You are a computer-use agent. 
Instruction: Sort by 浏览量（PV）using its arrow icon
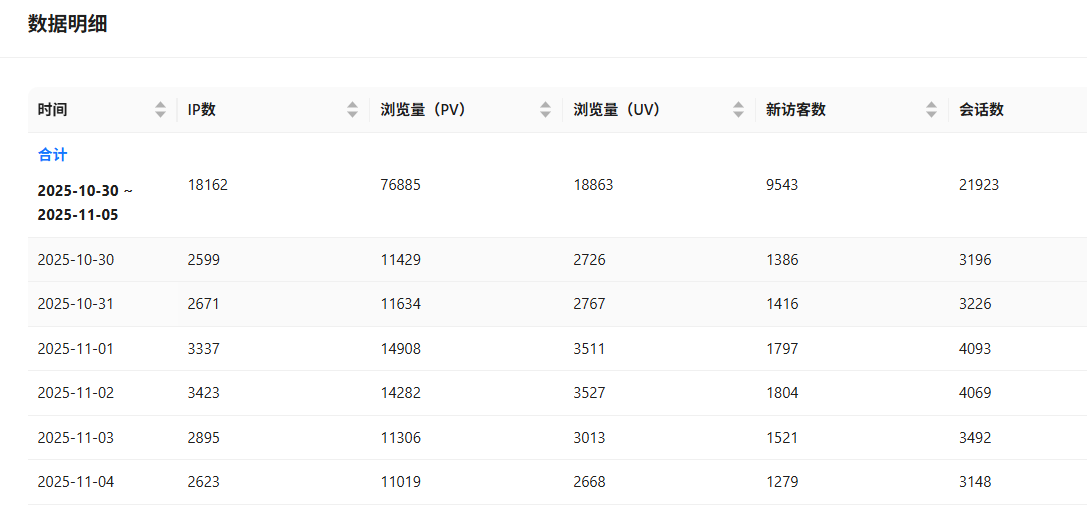(545, 110)
